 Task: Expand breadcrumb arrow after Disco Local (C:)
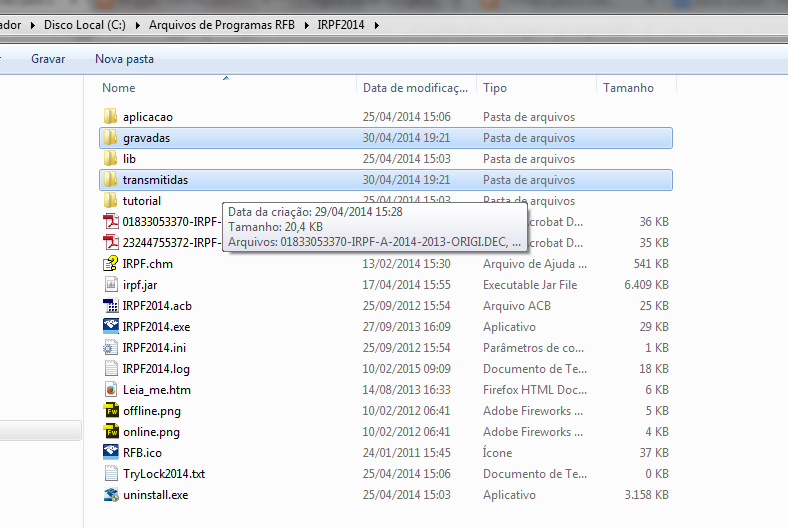[137, 25]
